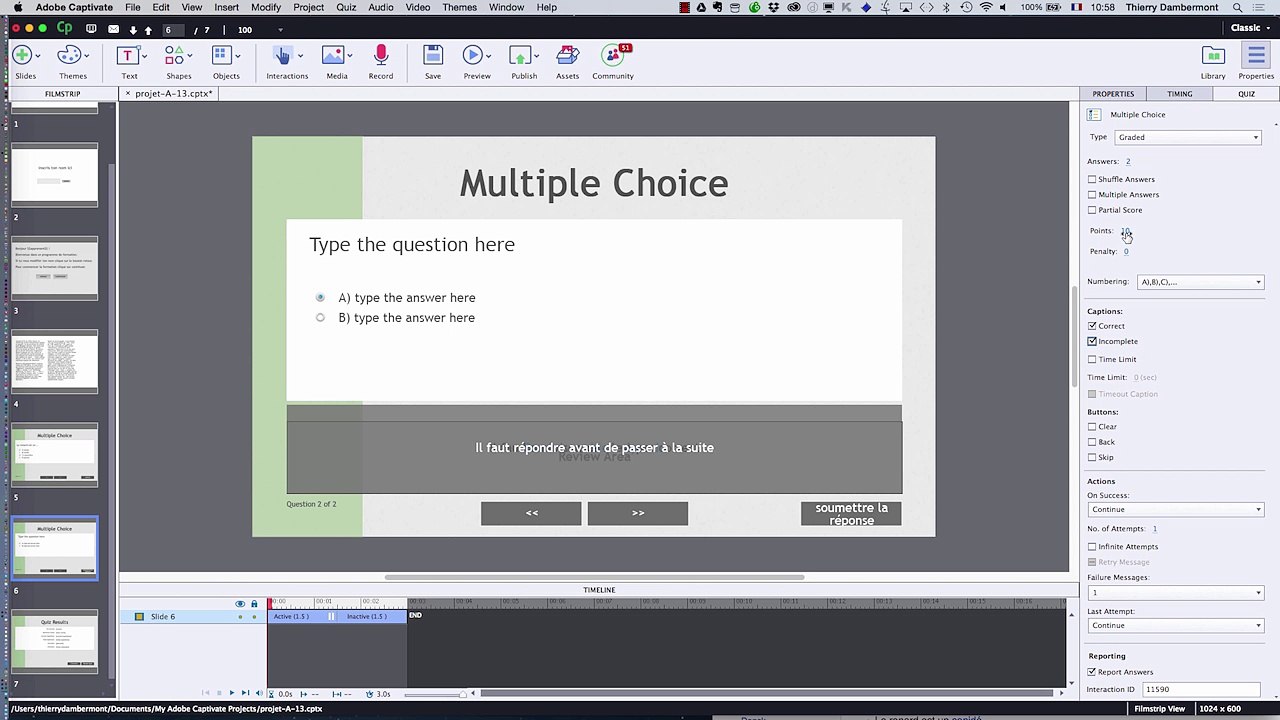Enable Multiple Answers checkbox
The height and width of the screenshot is (720, 1280).
(x=1092, y=195)
